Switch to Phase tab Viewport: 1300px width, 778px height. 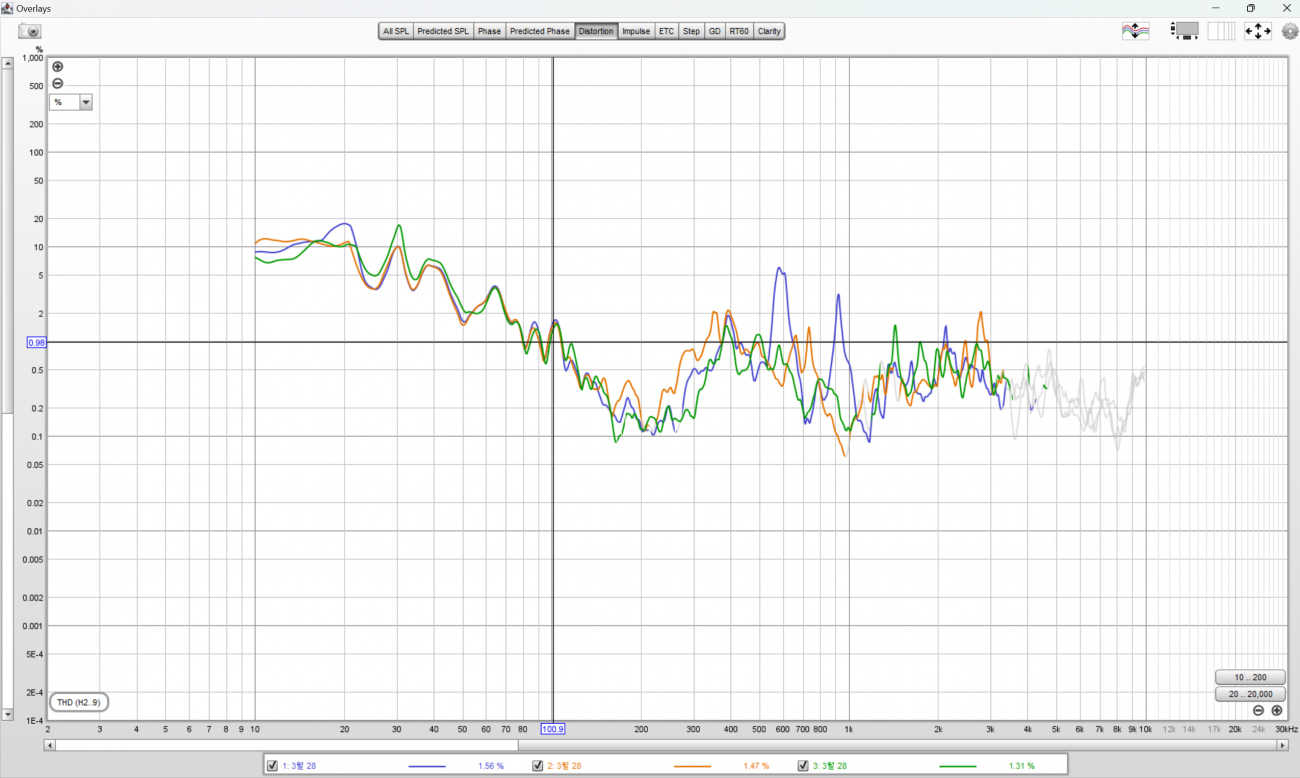click(x=489, y=31)
